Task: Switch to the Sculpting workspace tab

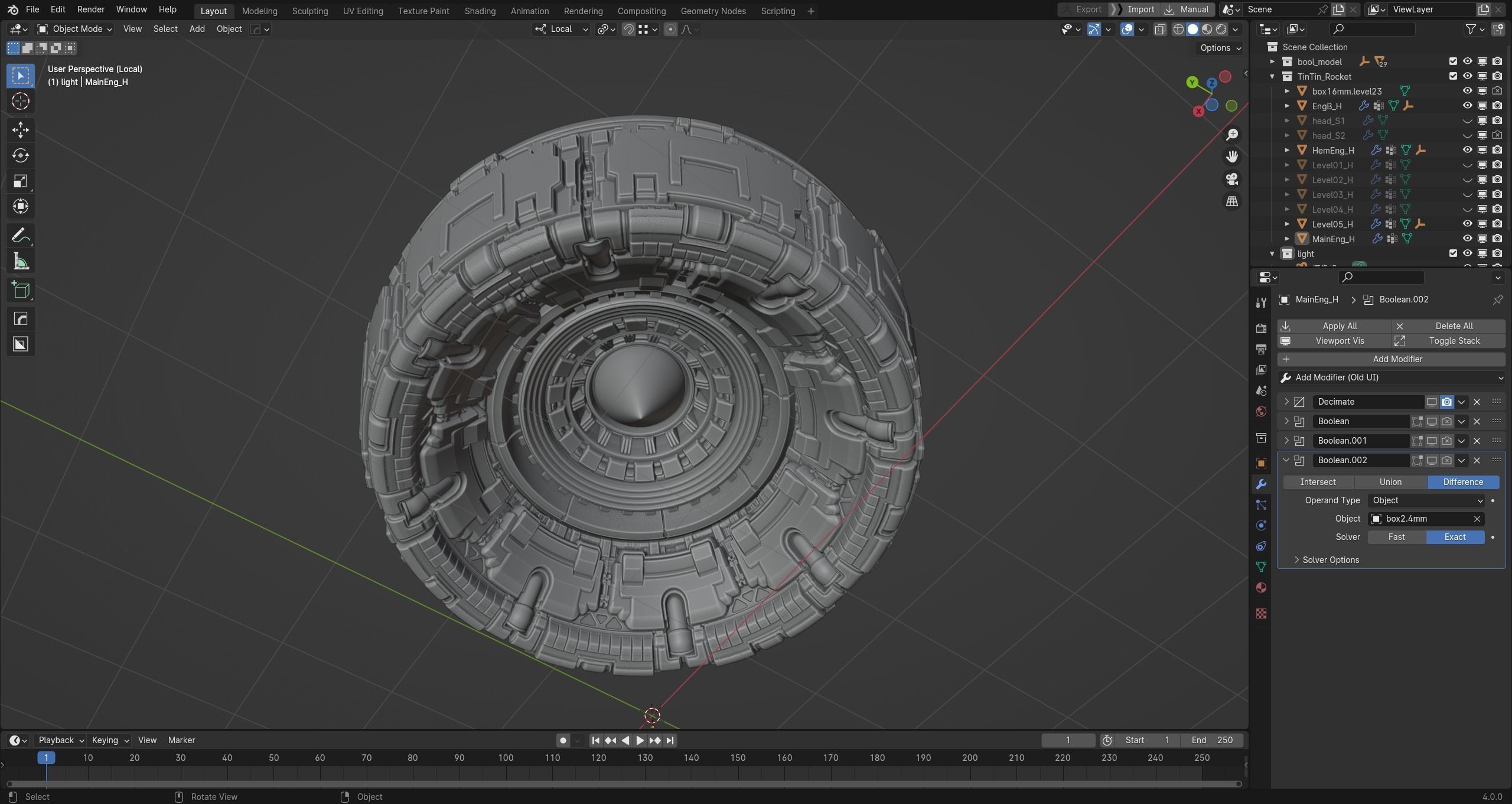Action: pos(309,11)
